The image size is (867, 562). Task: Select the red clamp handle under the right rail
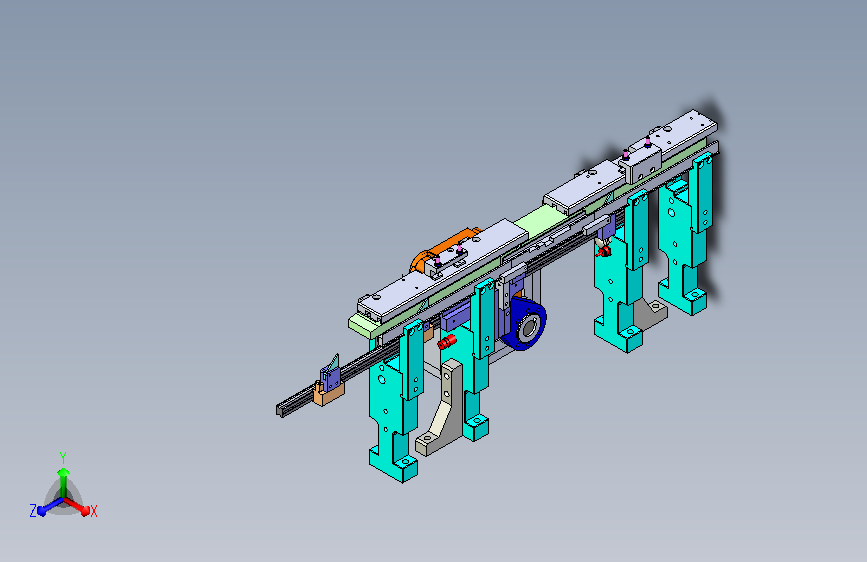click(603, 251)
